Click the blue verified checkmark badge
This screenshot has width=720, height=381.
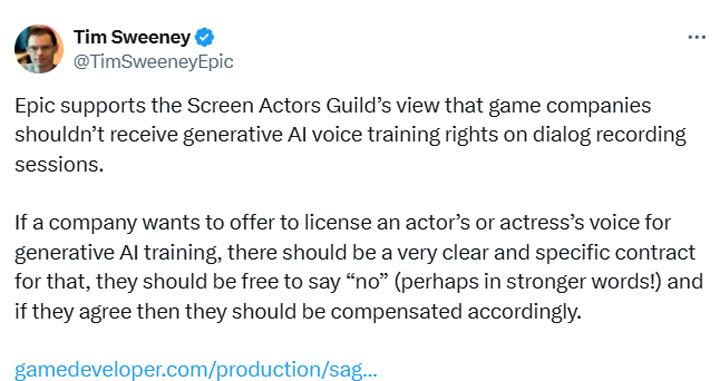click(204, 37)
